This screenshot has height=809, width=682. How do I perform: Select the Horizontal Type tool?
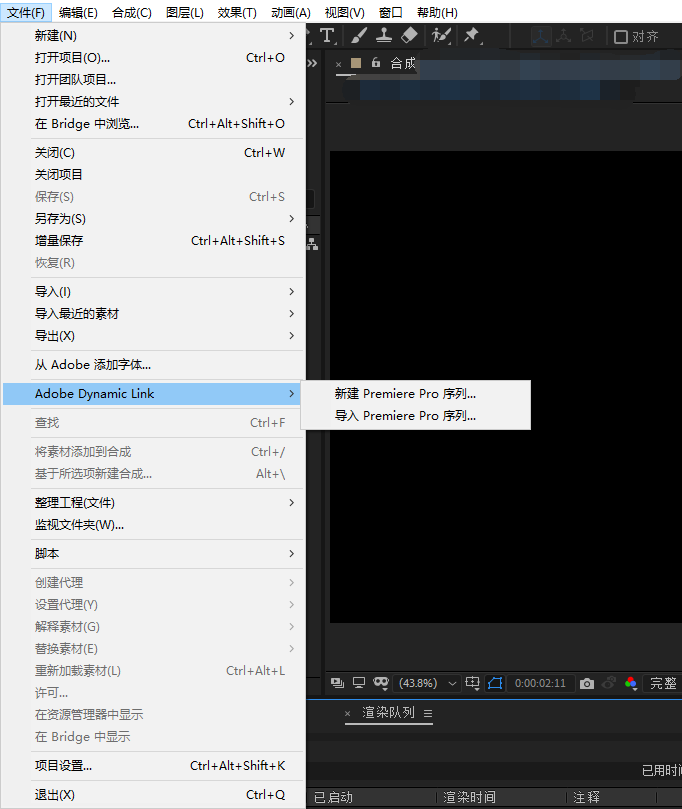click(327, 36)
